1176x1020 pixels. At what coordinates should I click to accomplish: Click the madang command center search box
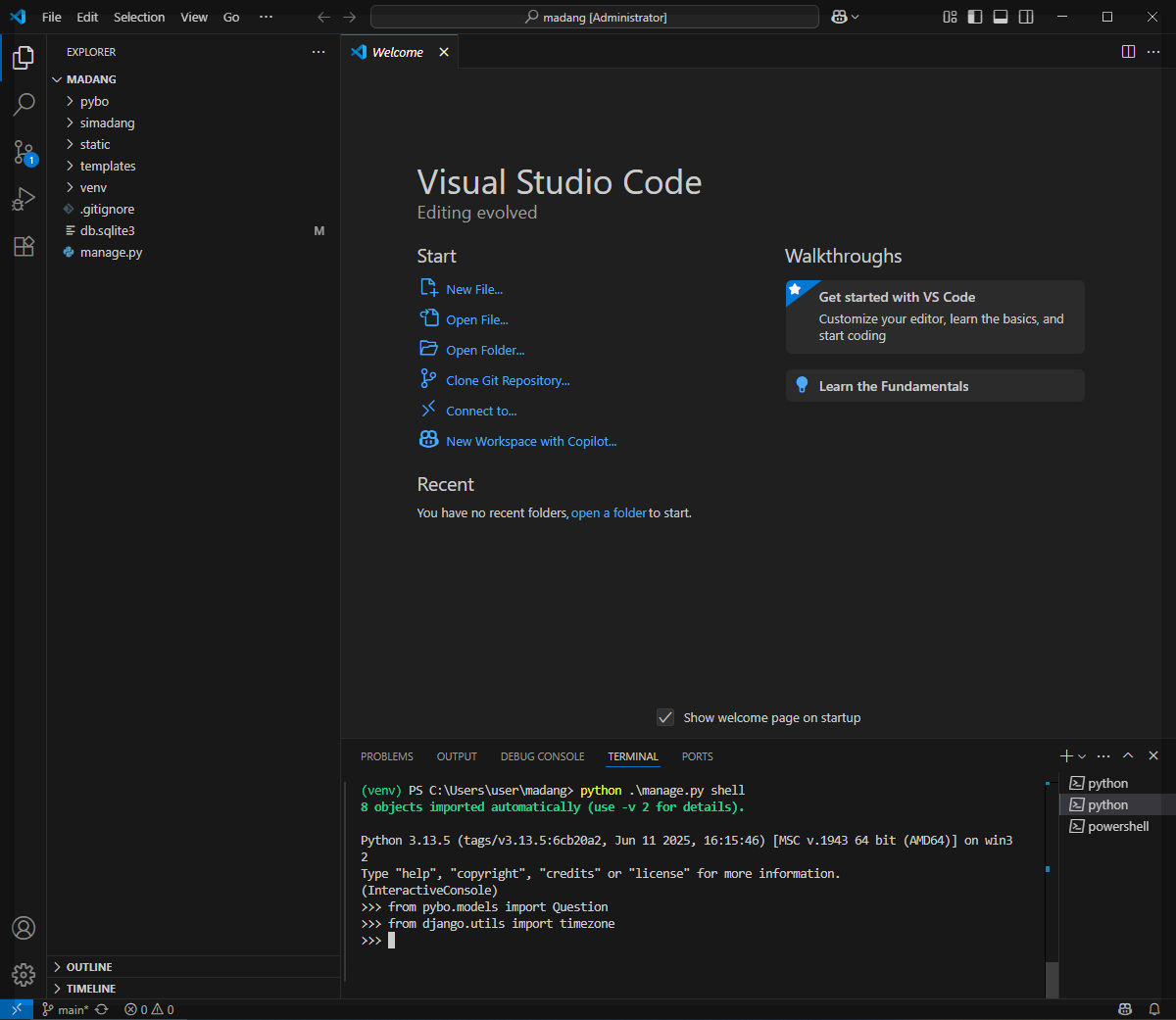(595, 17)
